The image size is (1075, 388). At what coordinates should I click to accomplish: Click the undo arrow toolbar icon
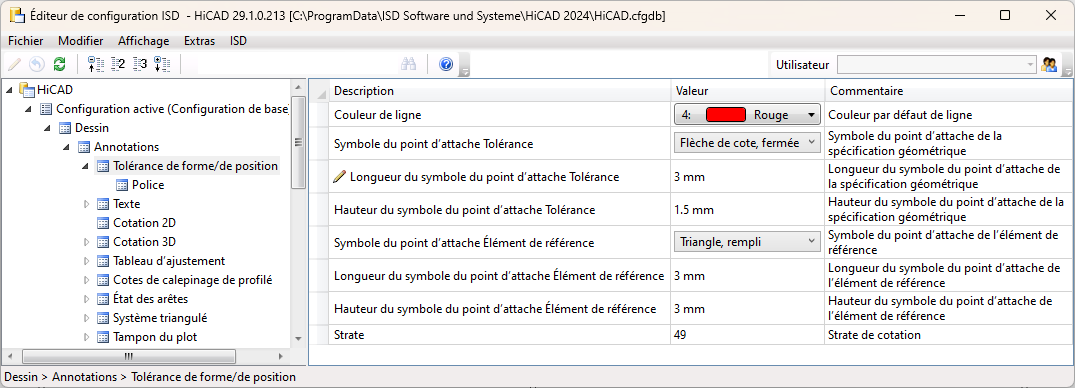point(37,64)
